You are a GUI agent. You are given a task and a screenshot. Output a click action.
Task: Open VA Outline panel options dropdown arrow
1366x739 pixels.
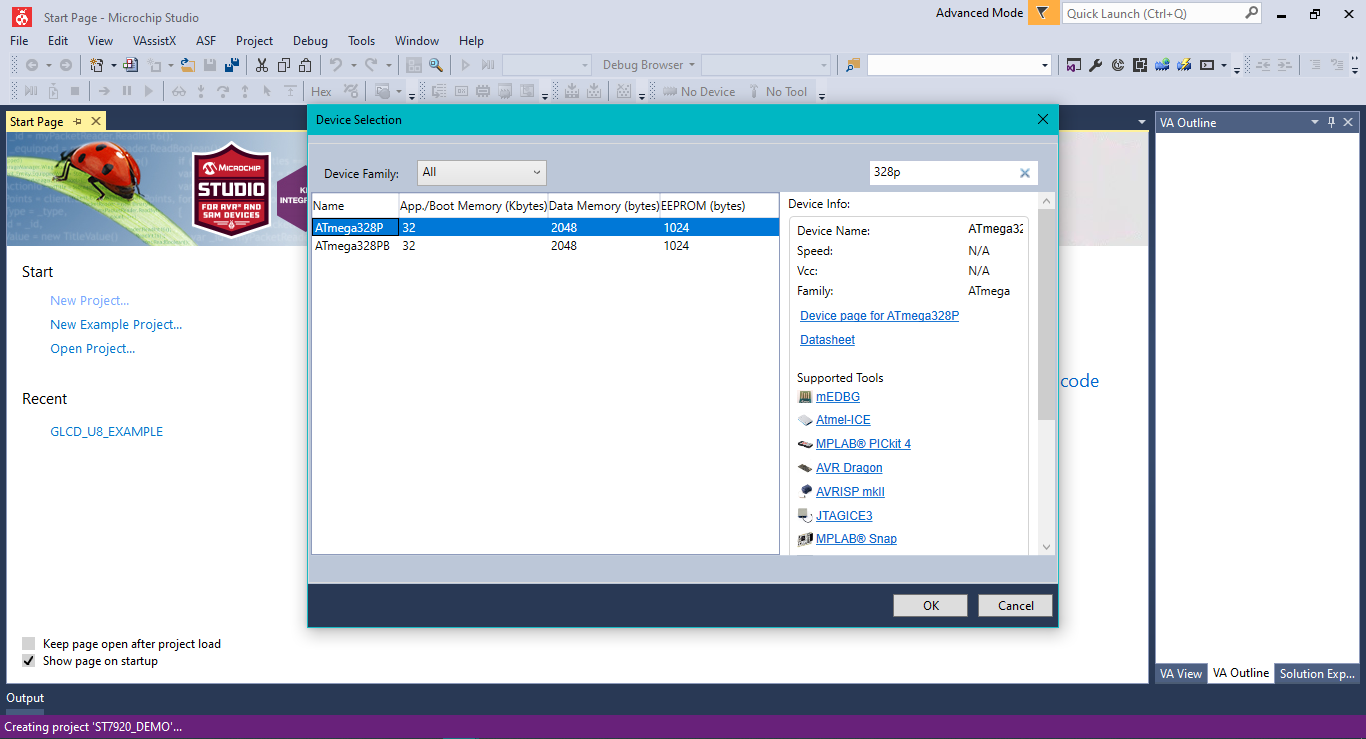coord(1315,122)
